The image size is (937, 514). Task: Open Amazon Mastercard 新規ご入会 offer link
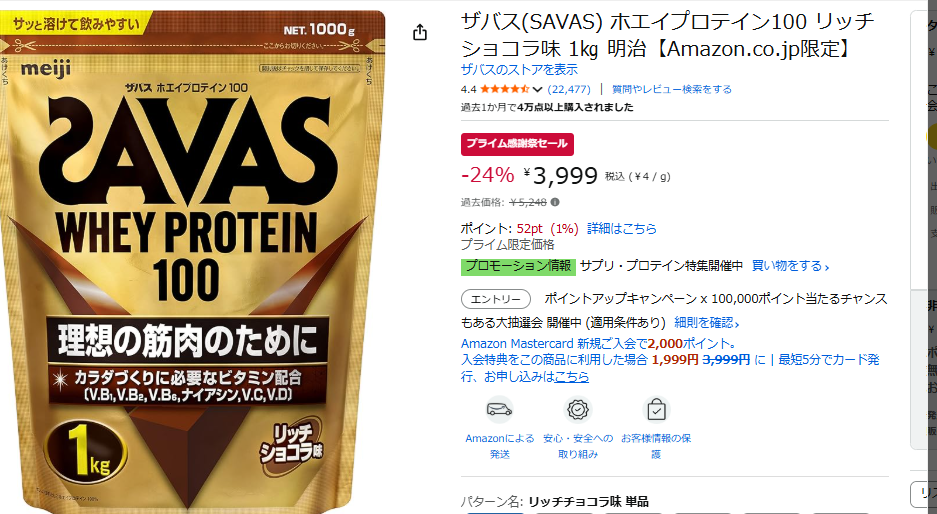(598, 344)
